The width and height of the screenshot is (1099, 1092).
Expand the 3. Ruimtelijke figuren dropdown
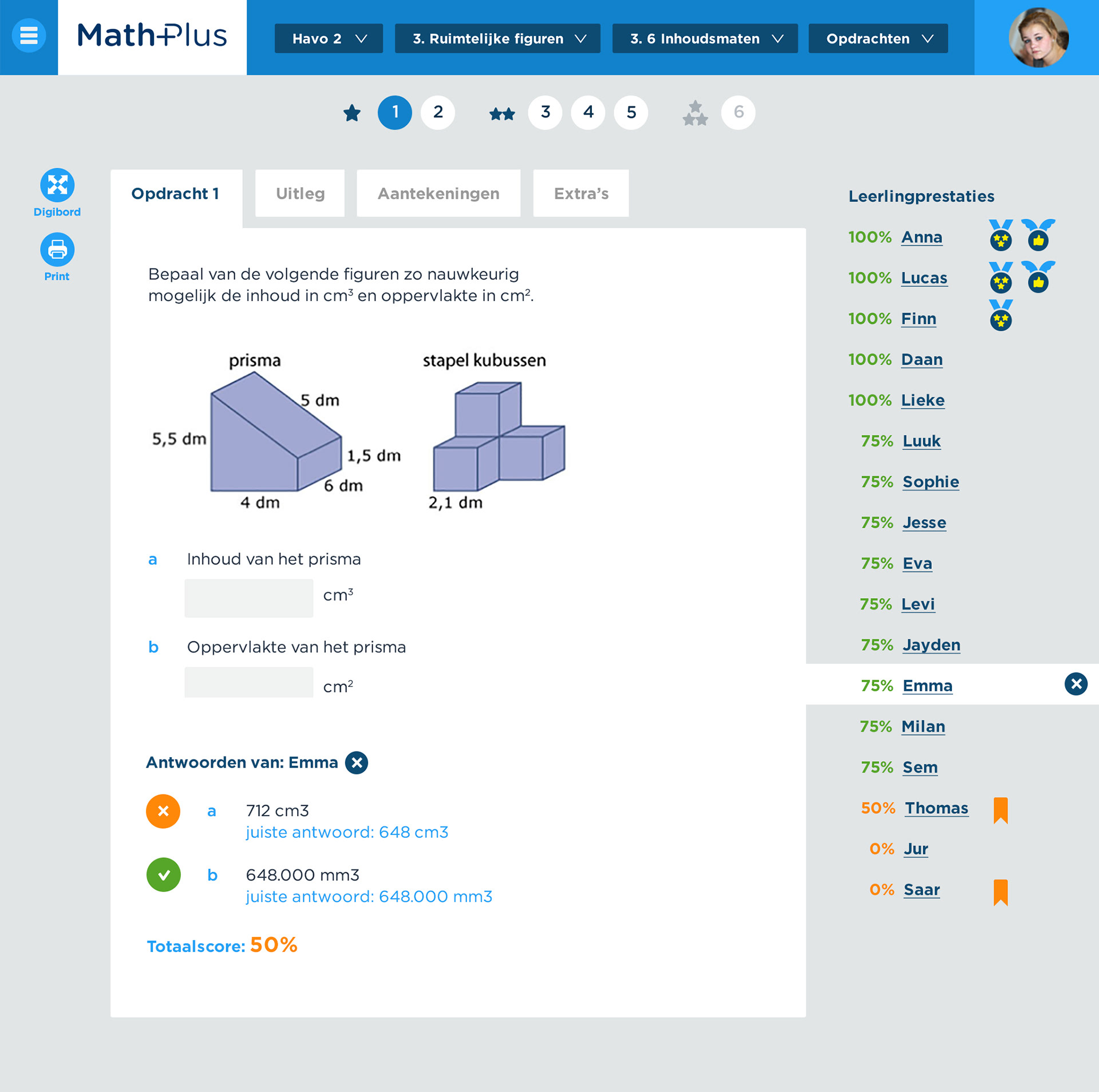click(497, 38)
